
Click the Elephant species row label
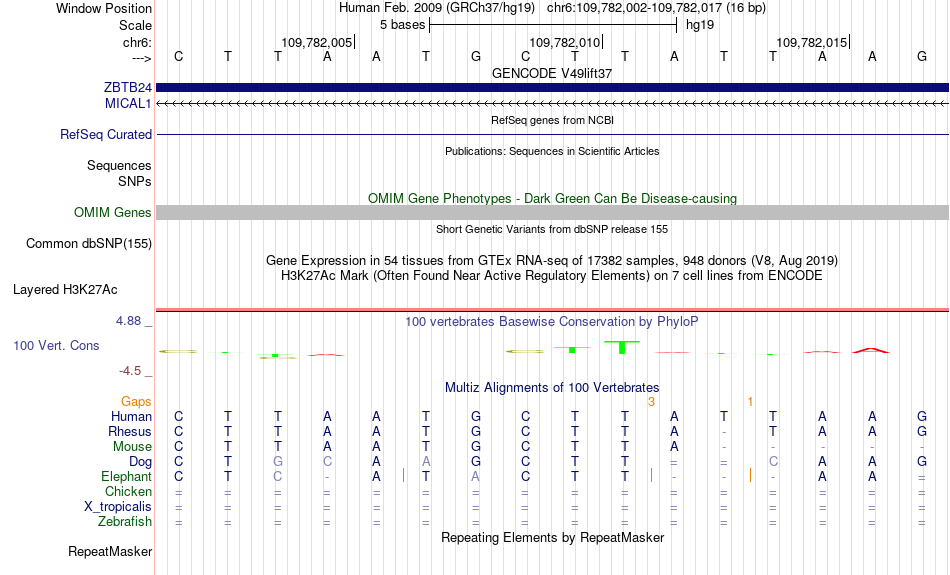(126, 476)
